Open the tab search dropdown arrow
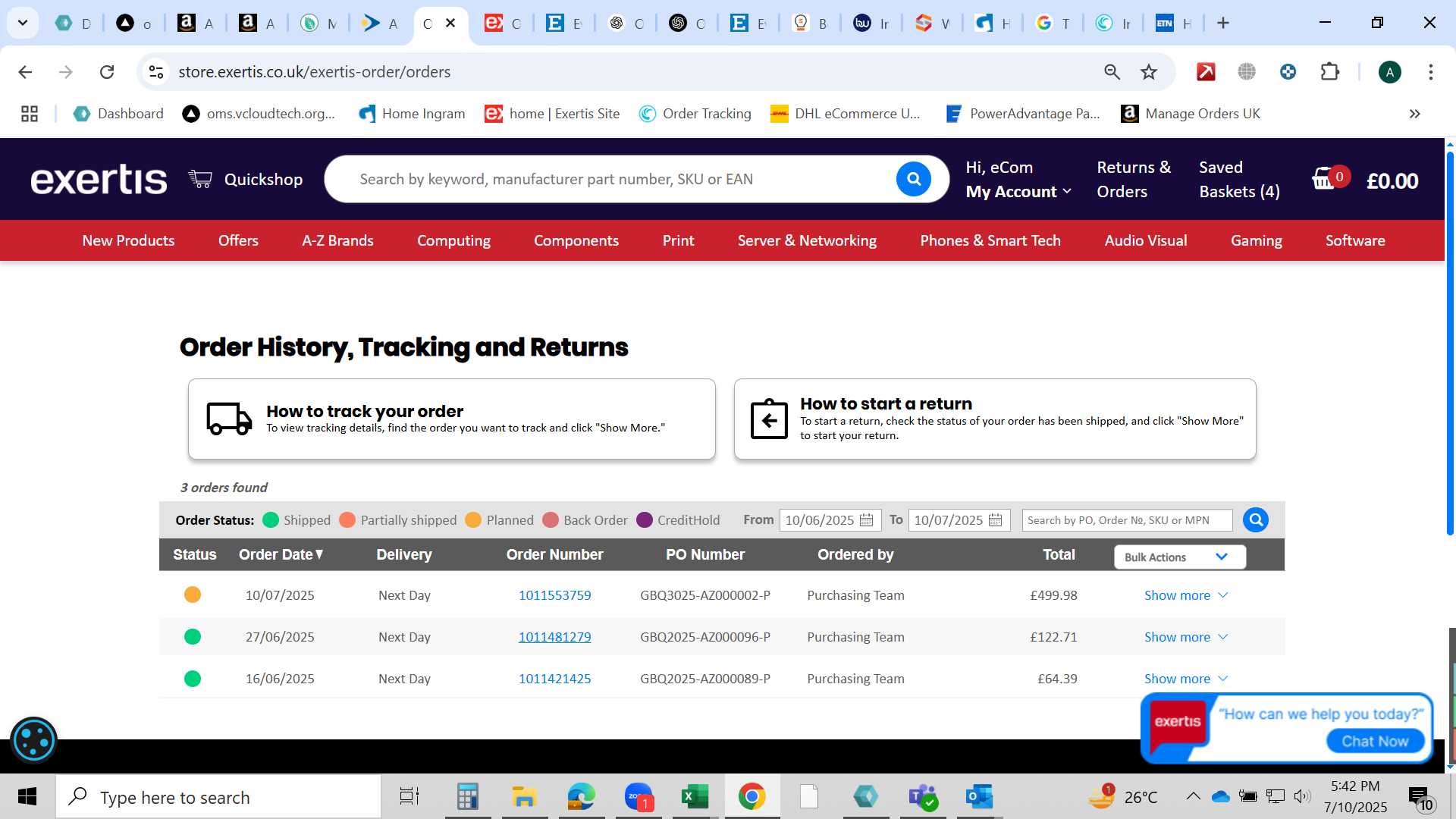This screenshot has width=1456, height=819. tap(23, 23)
